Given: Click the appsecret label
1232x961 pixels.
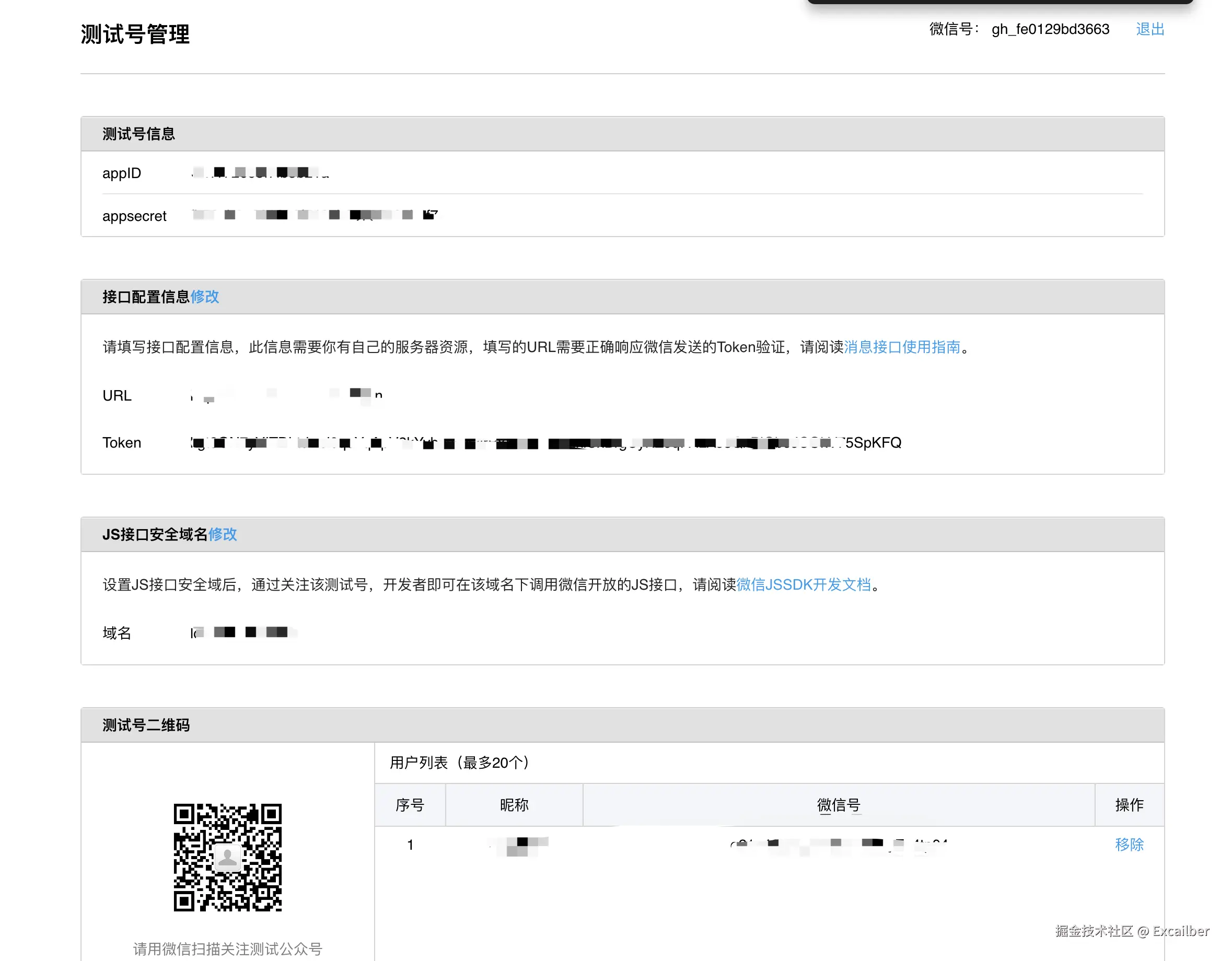Looking at the screenshot, I should (x=134, y=216).
